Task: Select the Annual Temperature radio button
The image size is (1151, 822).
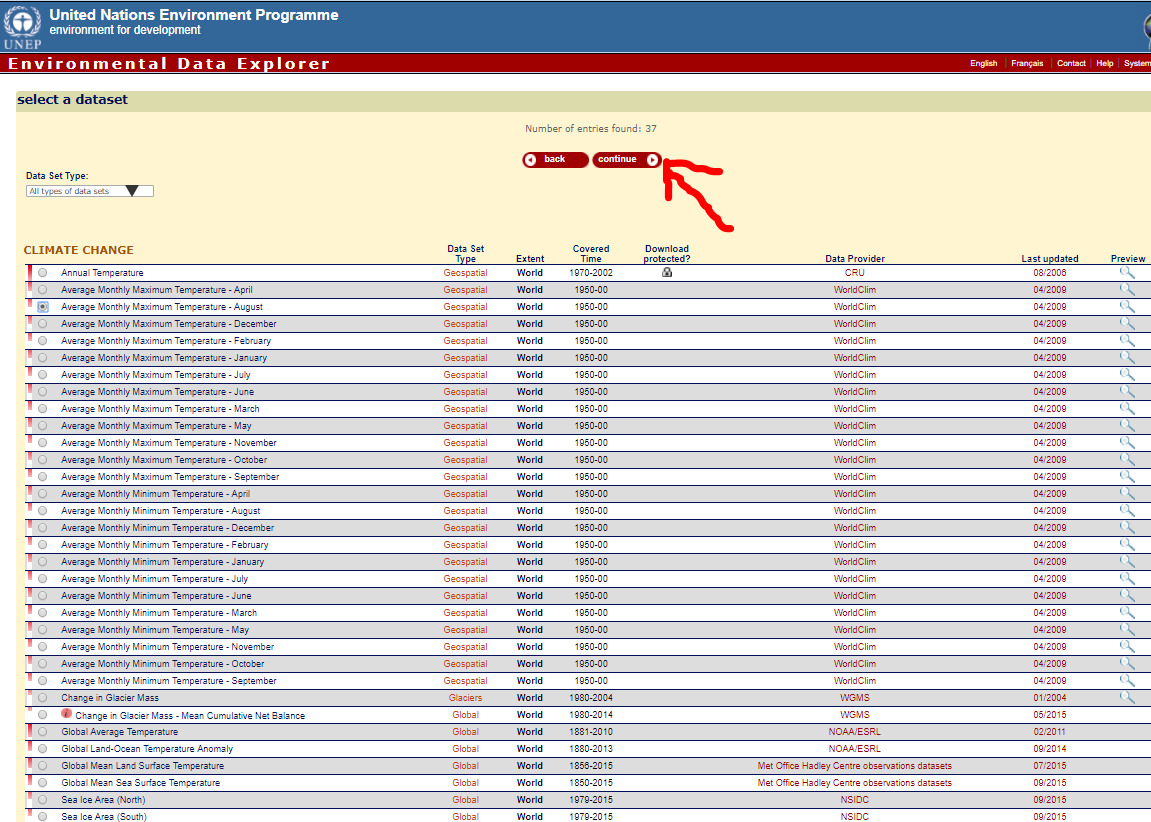Action: tap(43, 273)
